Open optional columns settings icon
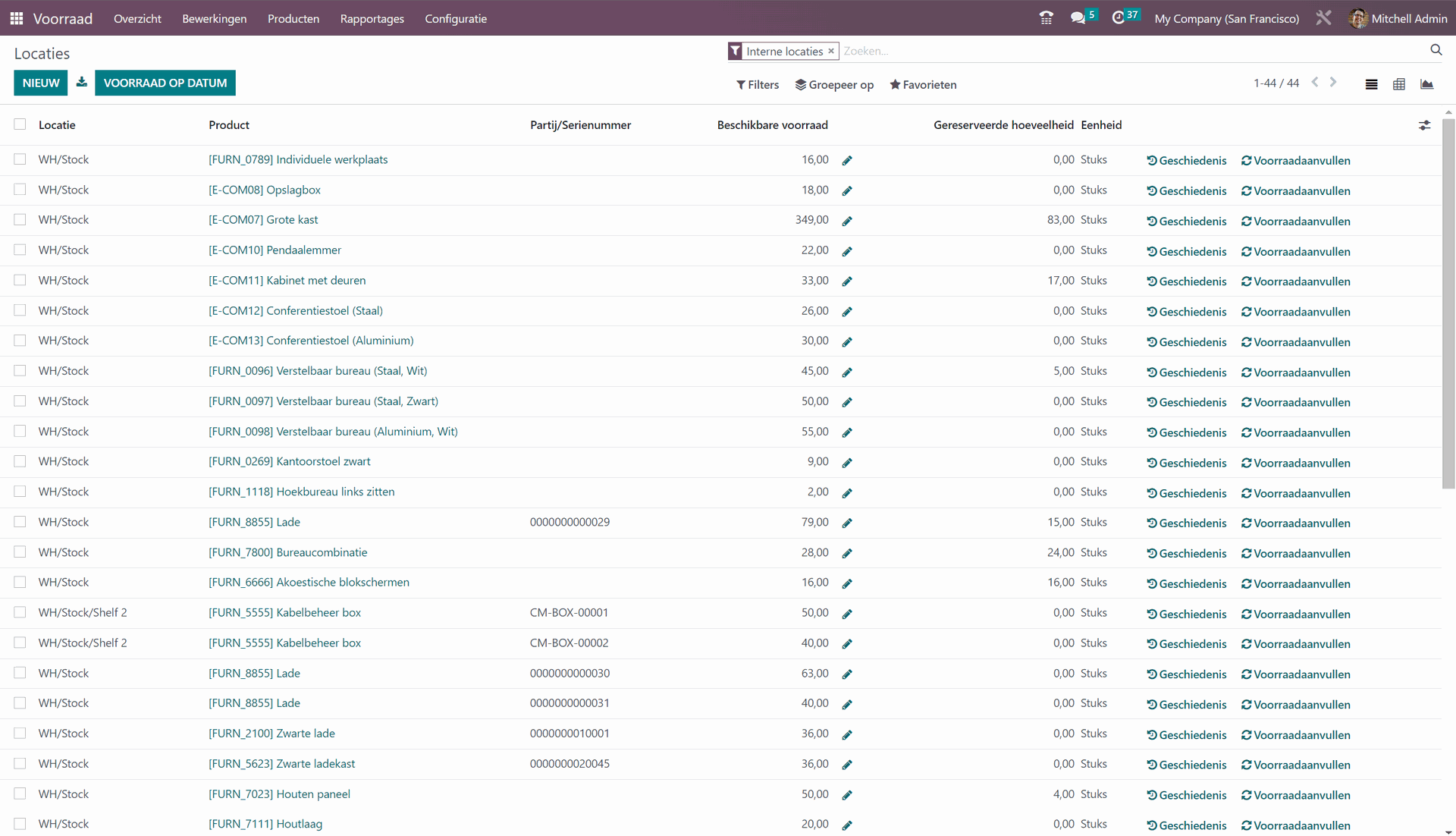The width and height of the screenshot is (1456, 836). click(x=1424, y=125)
